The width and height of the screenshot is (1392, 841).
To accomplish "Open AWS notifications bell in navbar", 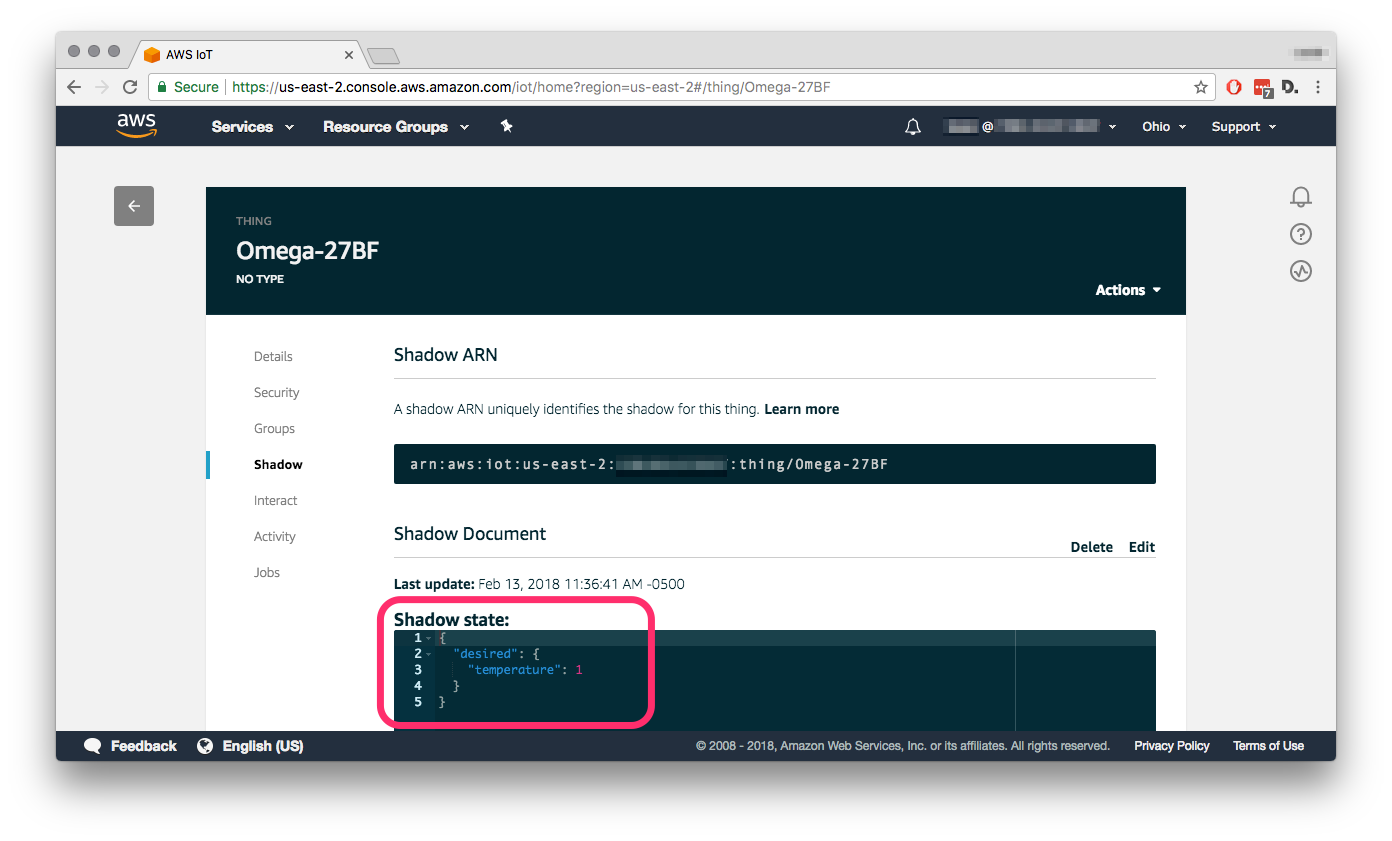I will [913, 127].
